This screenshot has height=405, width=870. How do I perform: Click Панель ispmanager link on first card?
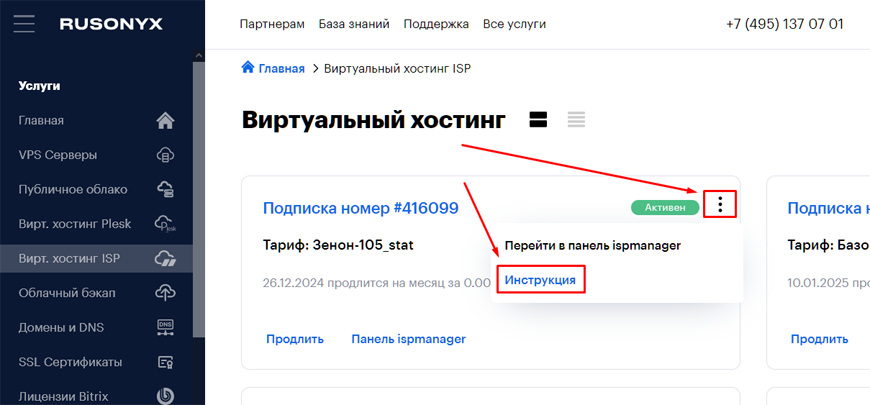click(408, 339)
